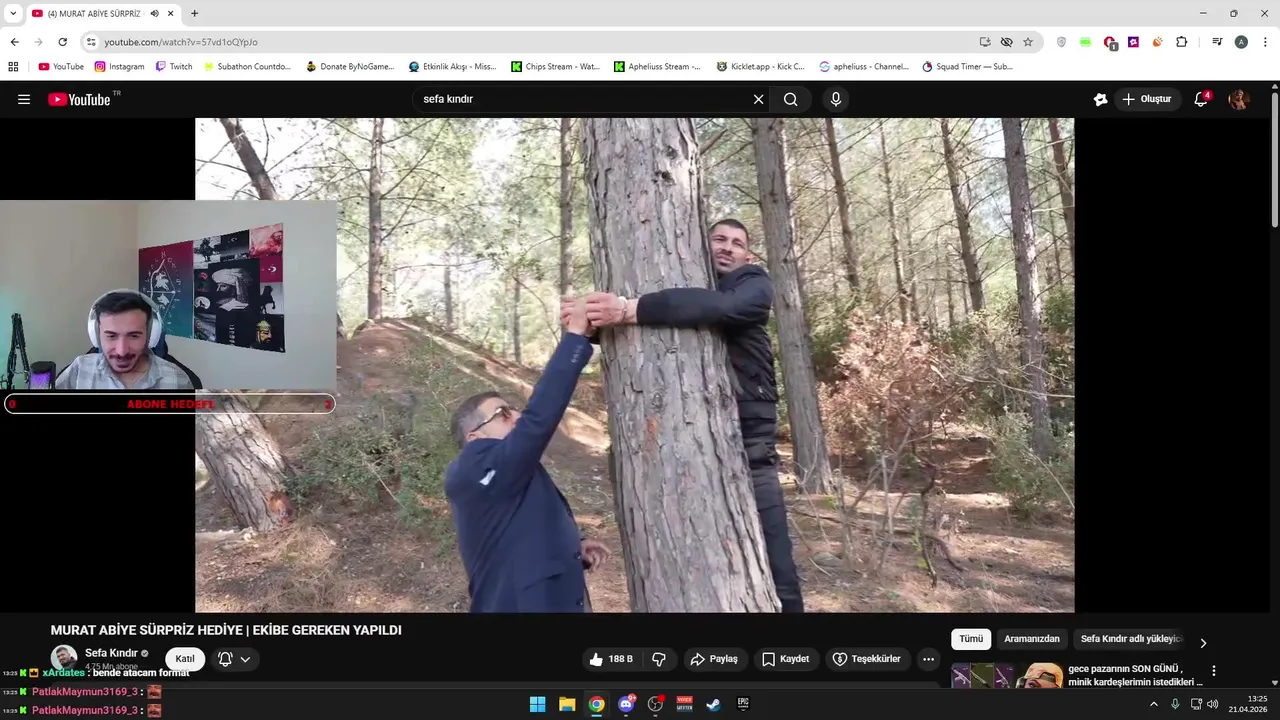
Task: Start voice search with the microphone icon
Action: [x=836, y=99]
